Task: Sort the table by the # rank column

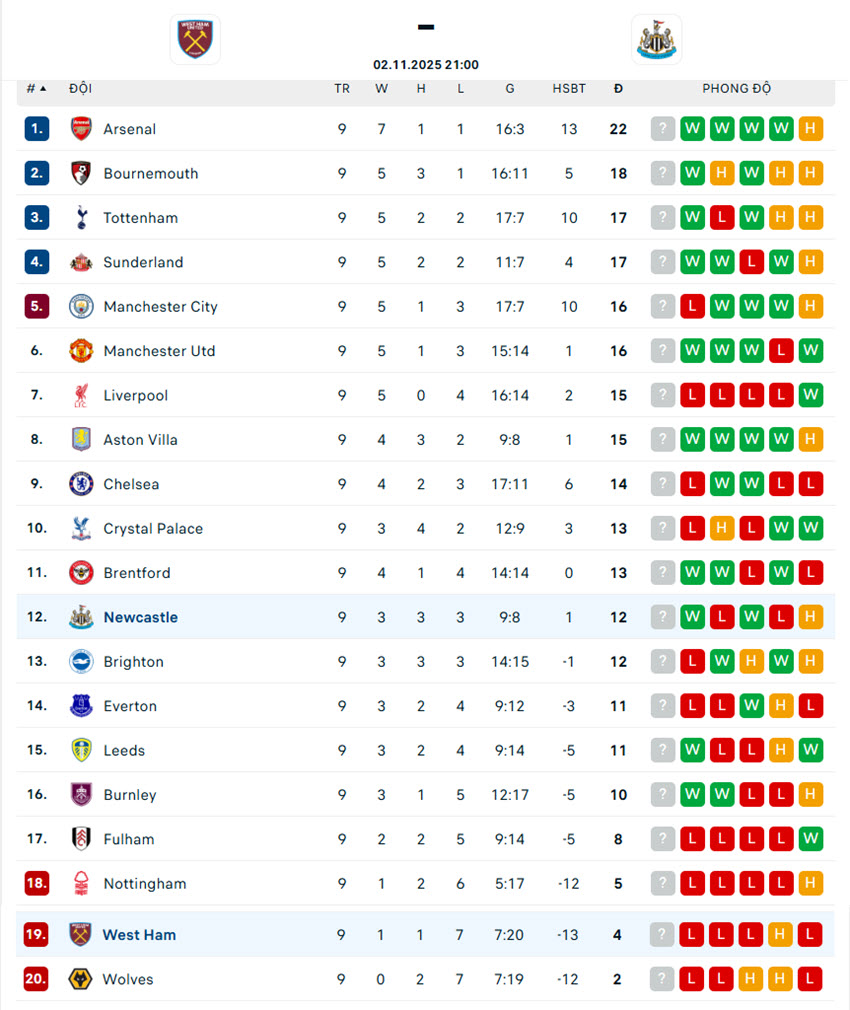Action: pos(36,89)
